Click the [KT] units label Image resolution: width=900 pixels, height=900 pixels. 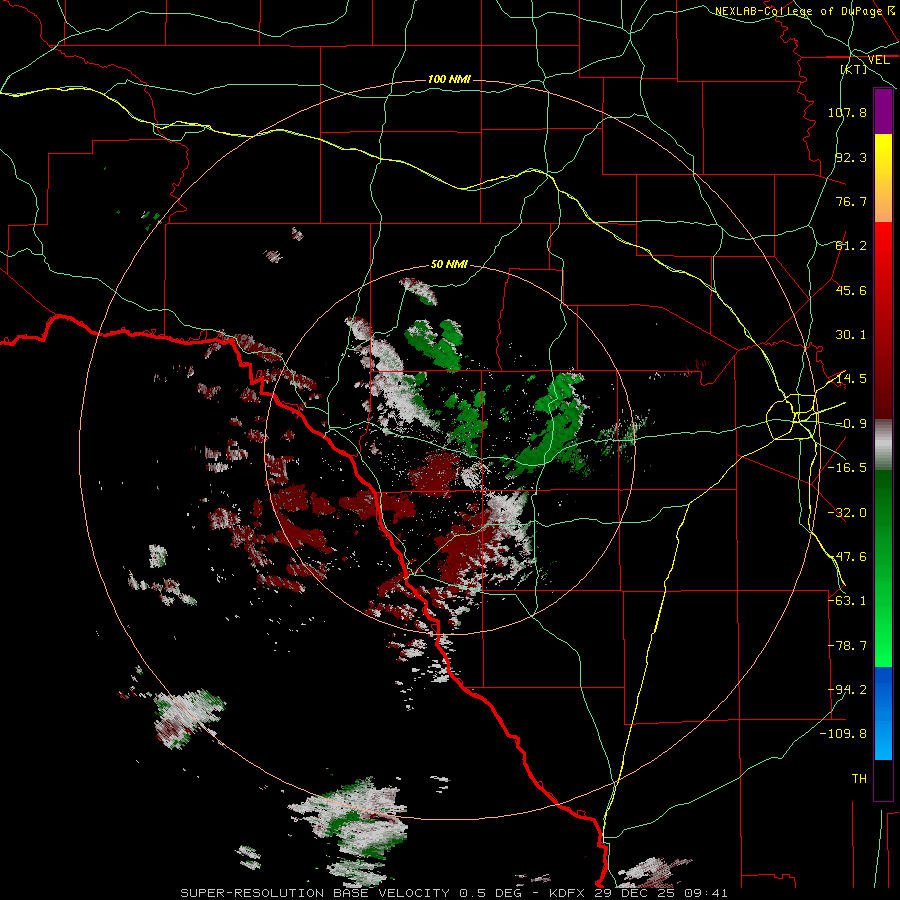(x=854, y=69)
